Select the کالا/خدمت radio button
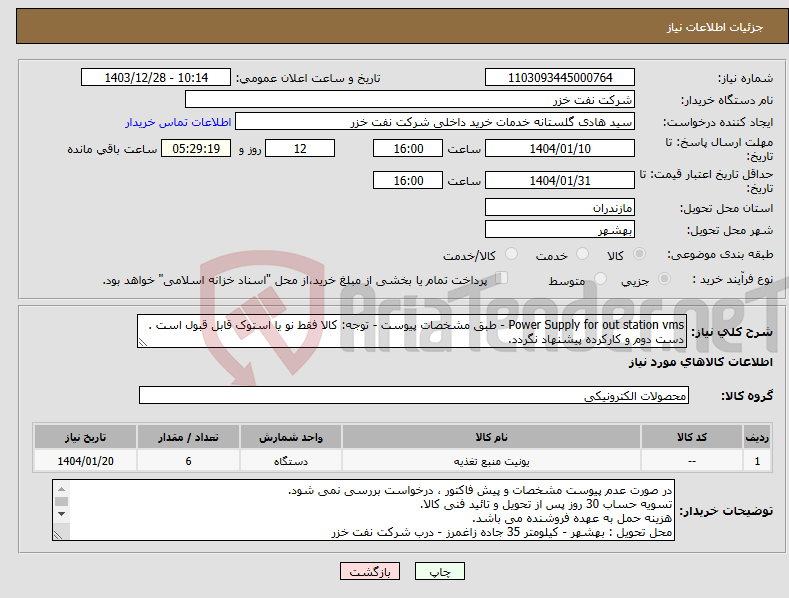The image size is (789, 598). [511, 254]
